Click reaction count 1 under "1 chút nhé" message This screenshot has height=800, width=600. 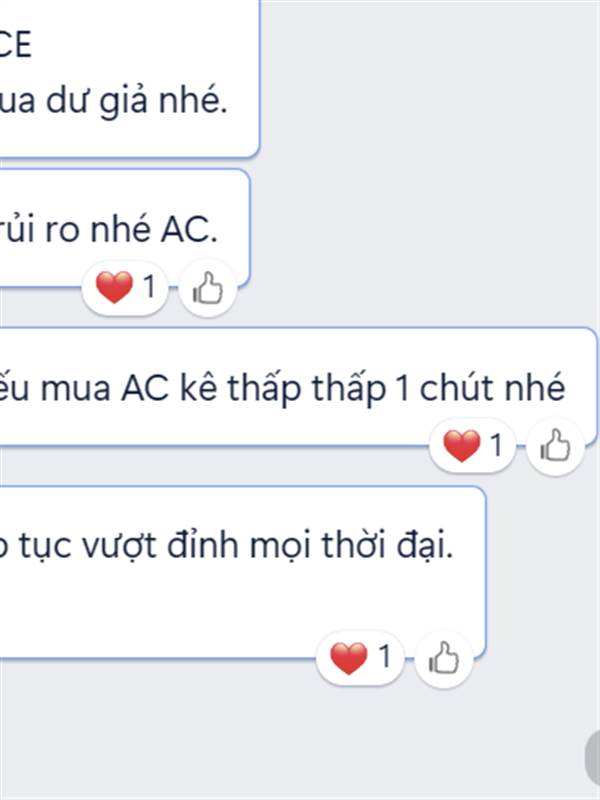click(x=496, y=444)
